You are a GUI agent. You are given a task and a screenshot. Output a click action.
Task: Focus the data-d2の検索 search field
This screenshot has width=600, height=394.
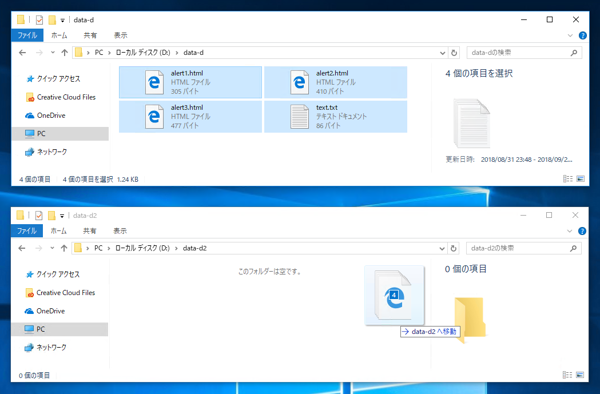click(523, 249)
